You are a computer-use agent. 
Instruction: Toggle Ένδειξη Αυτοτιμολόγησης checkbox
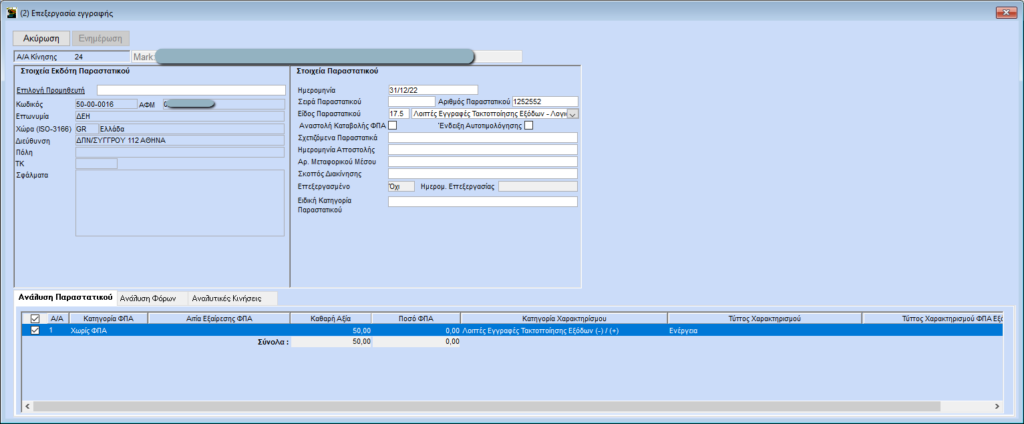529,125
